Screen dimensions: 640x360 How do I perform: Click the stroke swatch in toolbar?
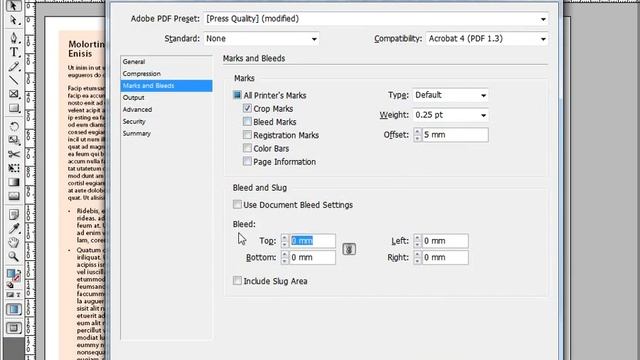16,279
